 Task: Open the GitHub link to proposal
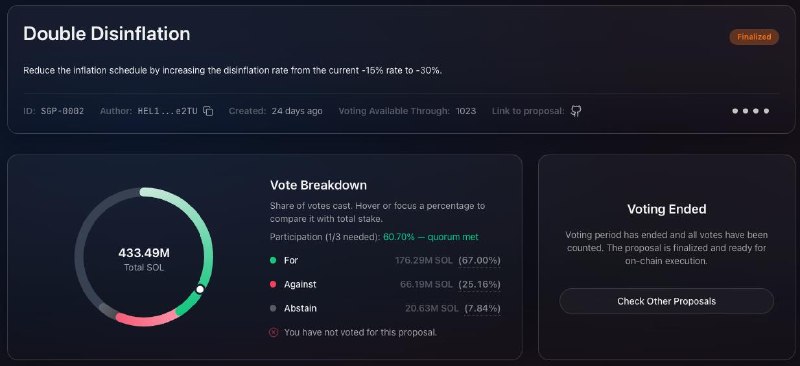576,111
